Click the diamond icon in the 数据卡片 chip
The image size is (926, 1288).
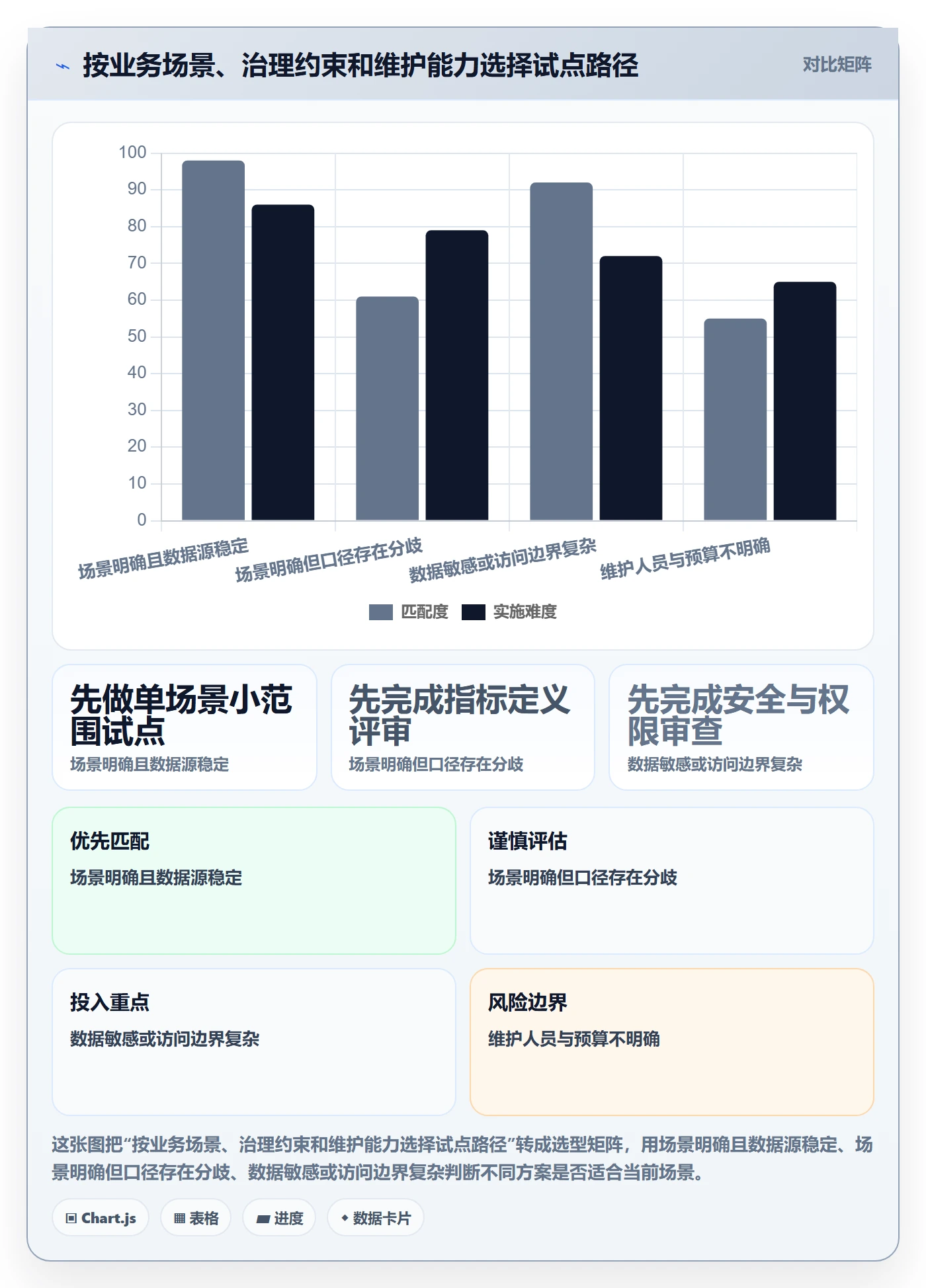[345, 1218]
